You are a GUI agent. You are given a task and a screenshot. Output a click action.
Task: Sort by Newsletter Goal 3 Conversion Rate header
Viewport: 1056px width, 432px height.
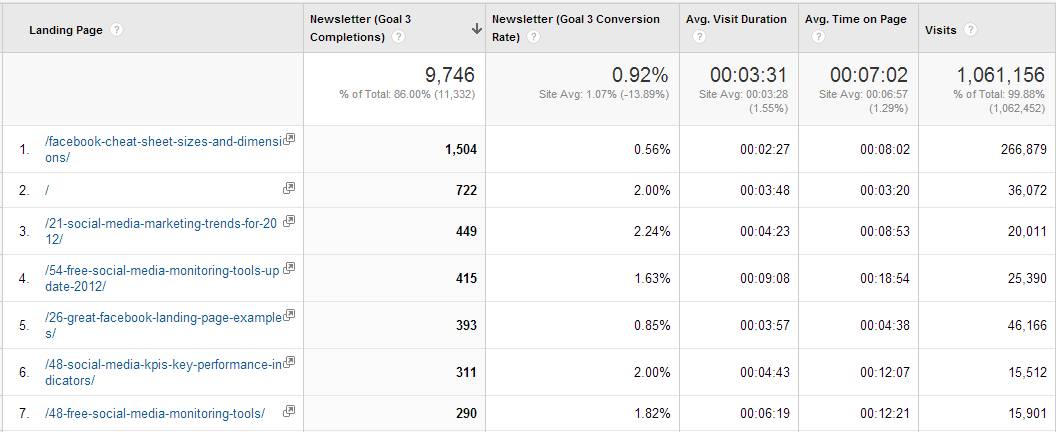click(x=575, y=19)
